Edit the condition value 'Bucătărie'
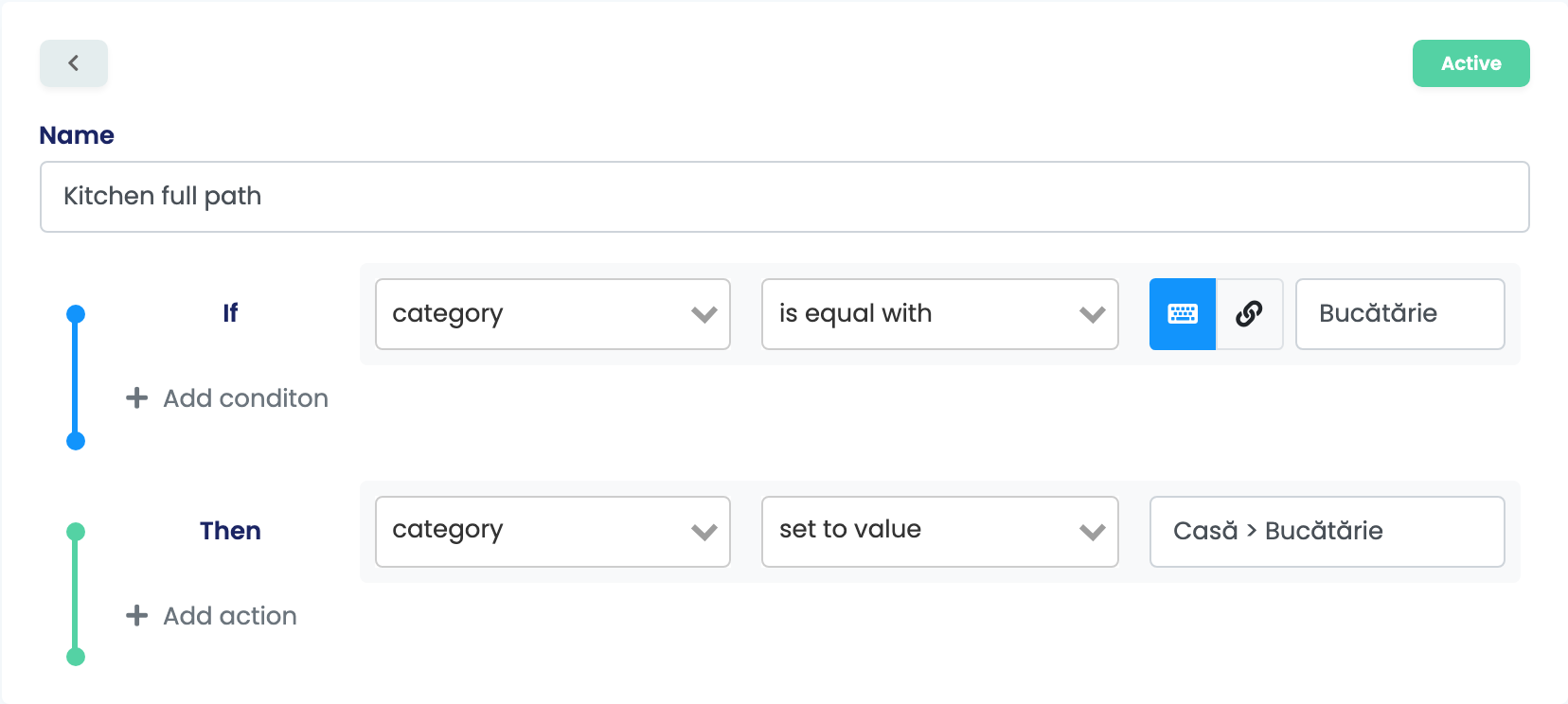 [x=1400, y=314]
